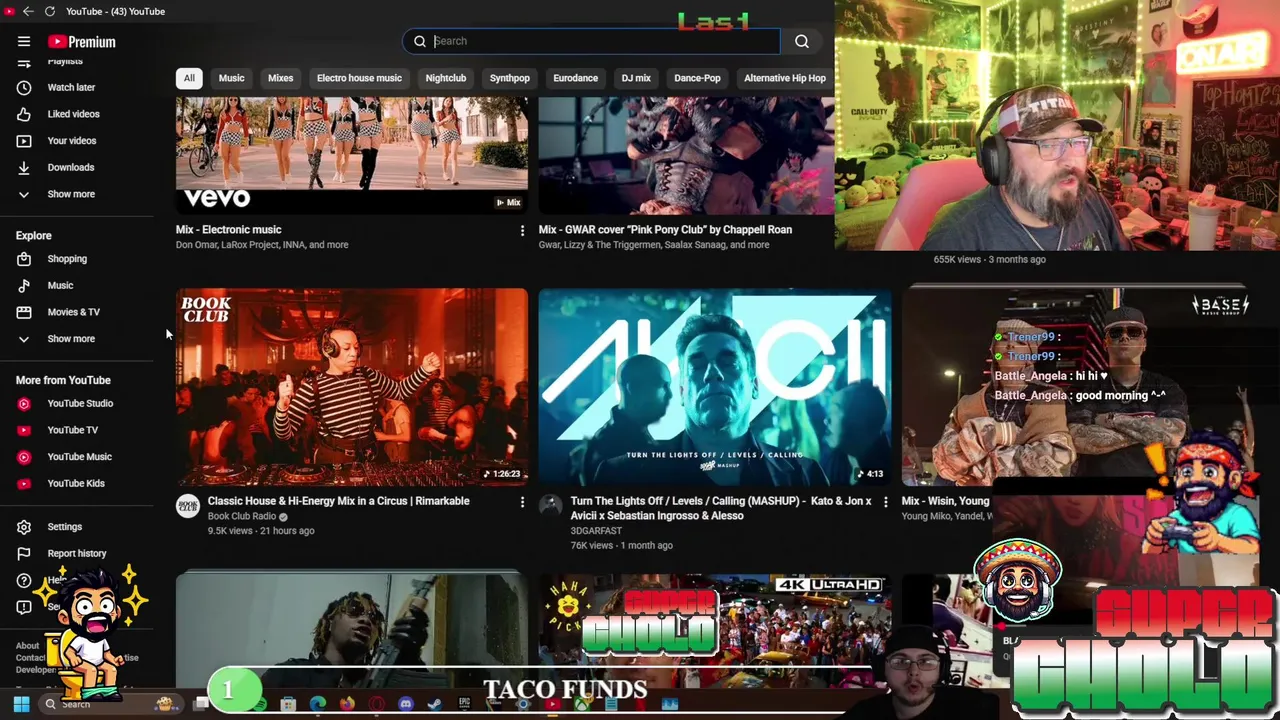Filter by Eurodance chip
The image size is (1280, 720).
(x=576, y=78)
